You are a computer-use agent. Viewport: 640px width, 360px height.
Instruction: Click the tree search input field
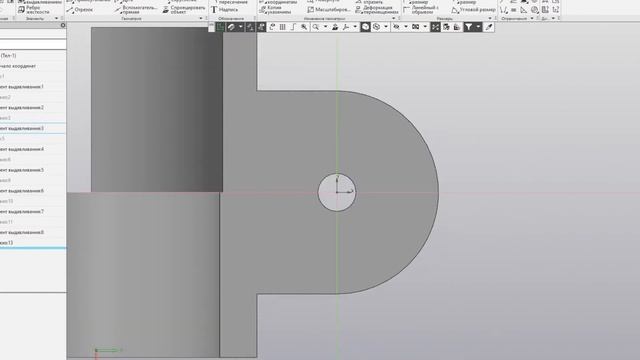point(33,44)
